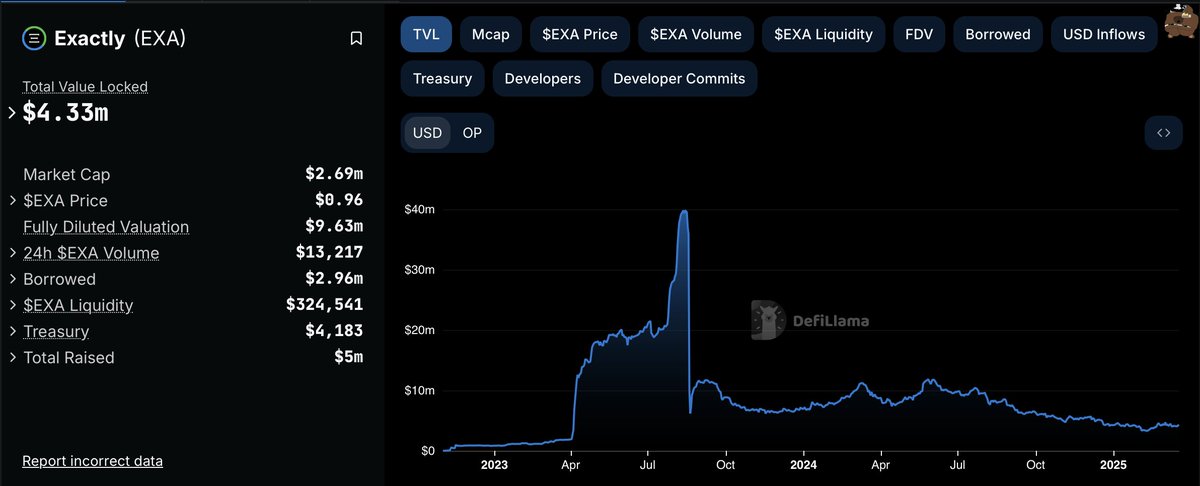Viewport: 1200px width, 486px height.
Task: Show the Developer Commits chart series
Action: pyautogui.click(x=679, y=78)
